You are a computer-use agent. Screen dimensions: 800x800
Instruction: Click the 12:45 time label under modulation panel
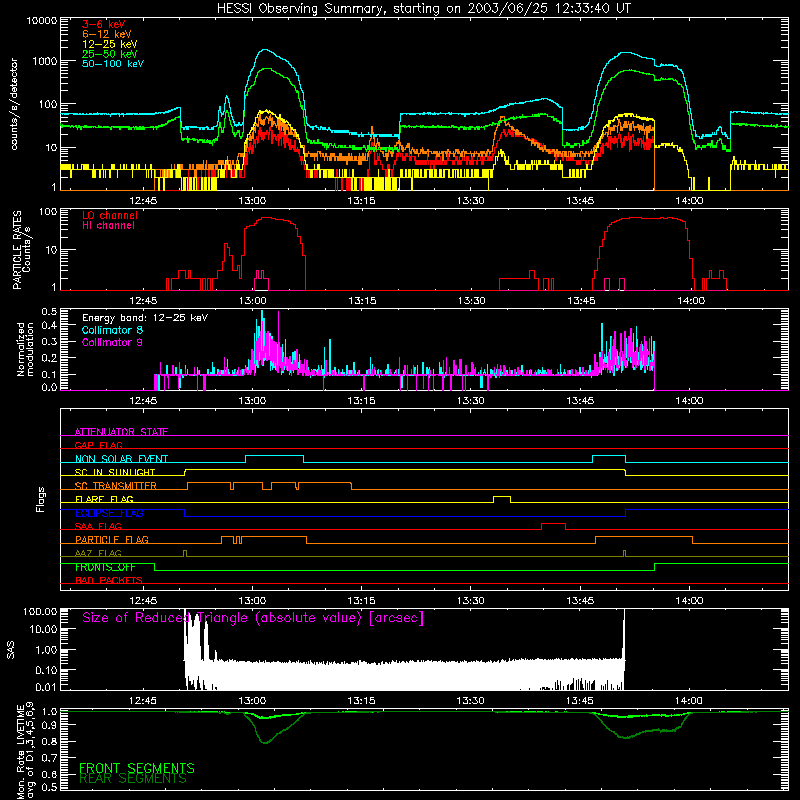point(143,401)
